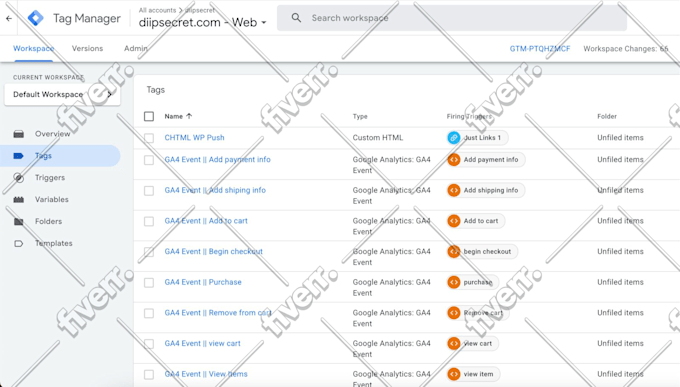The width and height of the screenshot is (680, 387).
Task: Click the Just Links trigger icon
Action: click(454, 138)
